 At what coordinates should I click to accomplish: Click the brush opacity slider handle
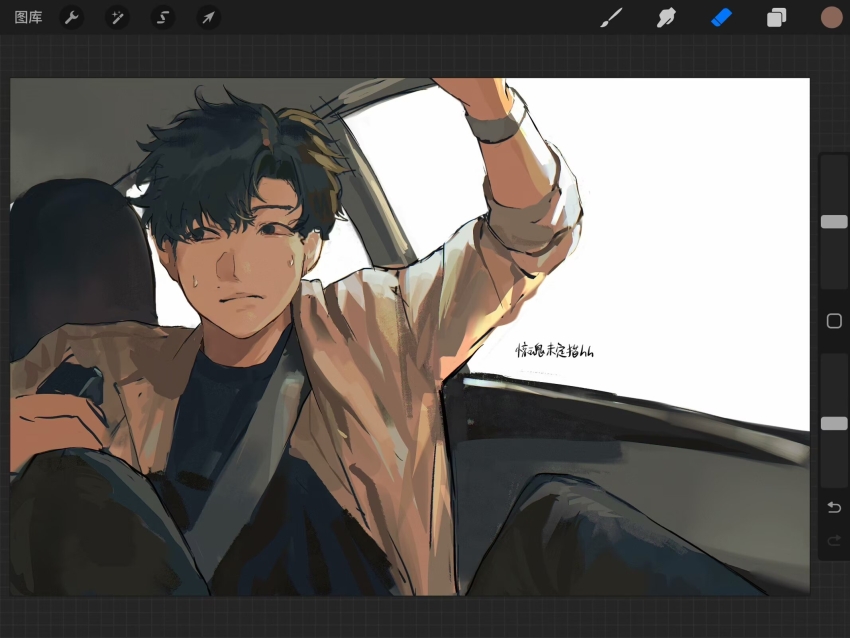(834, 423)
